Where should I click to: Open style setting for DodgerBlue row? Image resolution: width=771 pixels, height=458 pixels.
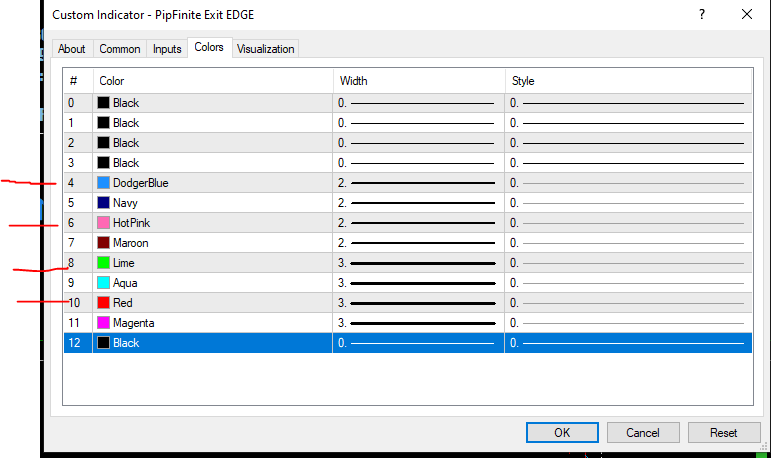628,183
